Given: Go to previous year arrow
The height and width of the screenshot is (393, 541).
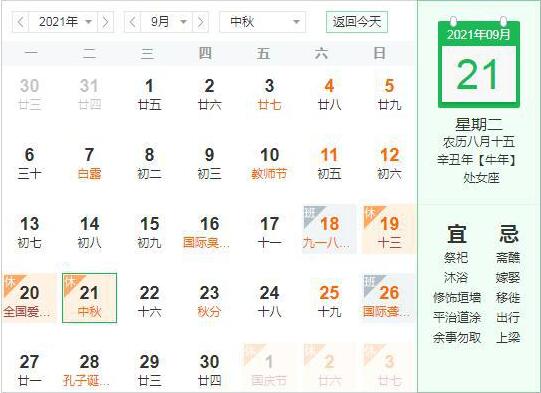Looking at the screenshot, I should click(x=21, y=22).
